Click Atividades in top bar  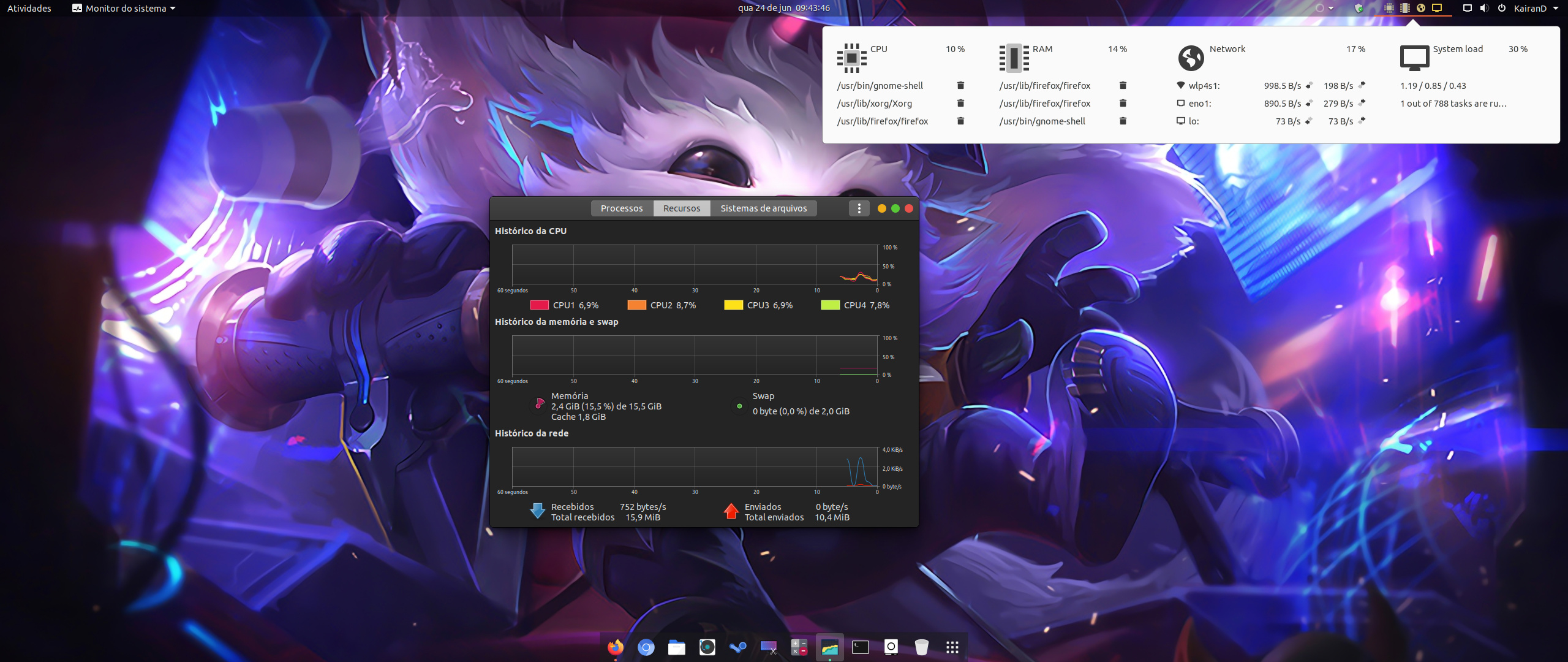pyautogui.click(x=29, y=8)
